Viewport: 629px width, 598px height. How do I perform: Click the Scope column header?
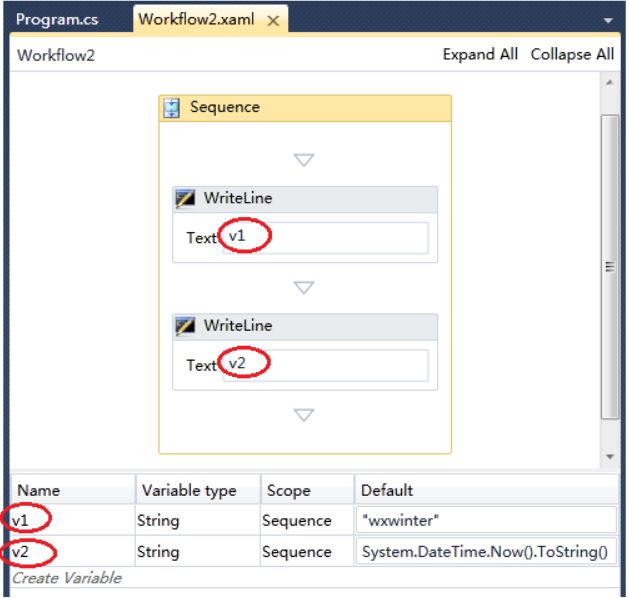tap(307, 490)
